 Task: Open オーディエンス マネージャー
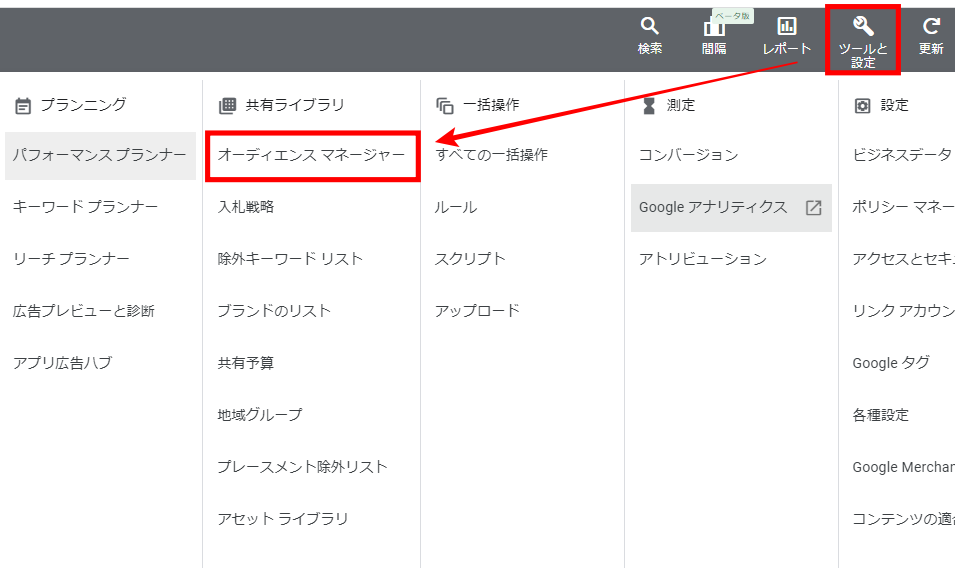tap(311, 155)
